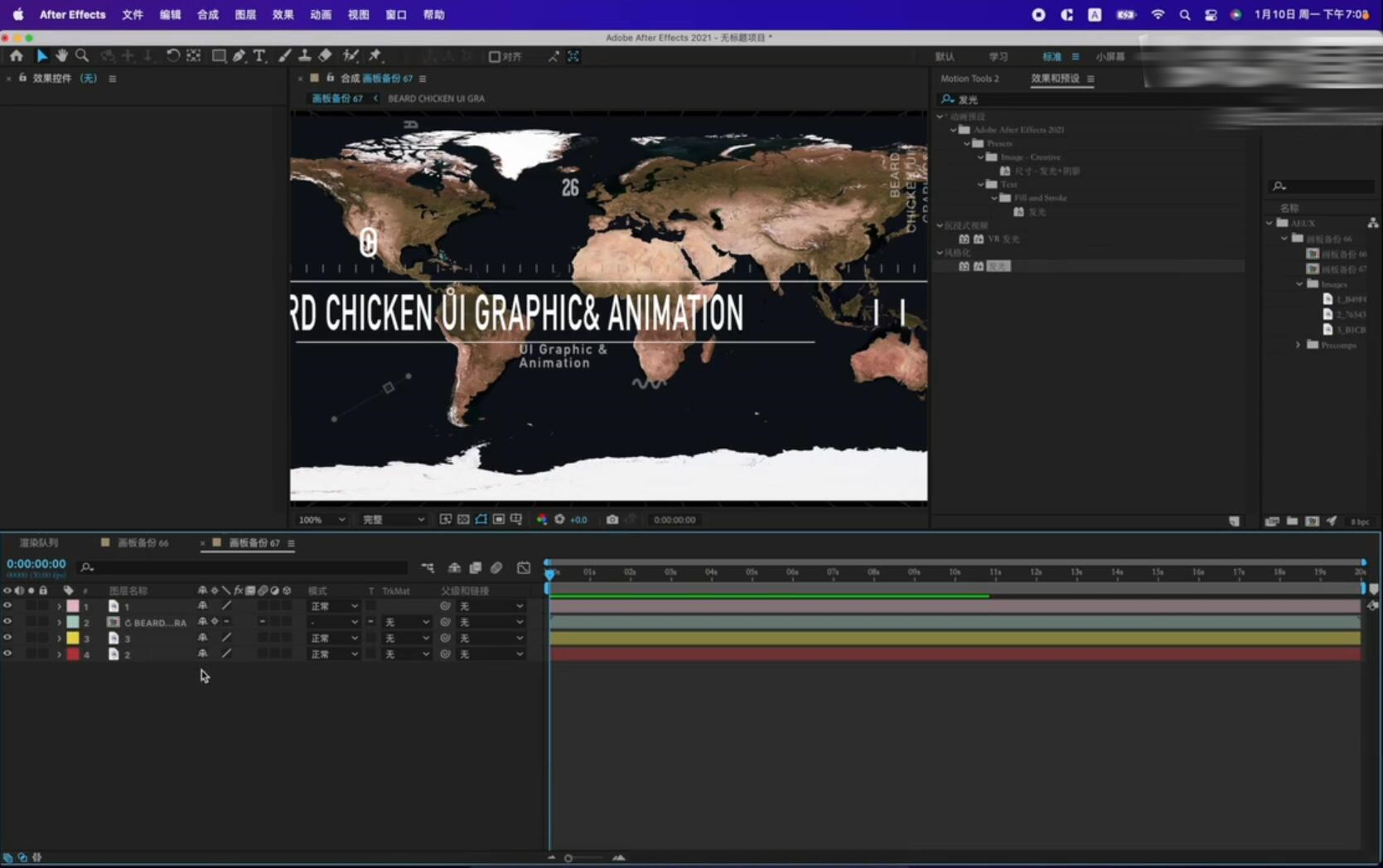This screenshot has height=868, width=1383.
Task: Open 正常 mode dropdown for layer 1
Action: click(334, 606)
